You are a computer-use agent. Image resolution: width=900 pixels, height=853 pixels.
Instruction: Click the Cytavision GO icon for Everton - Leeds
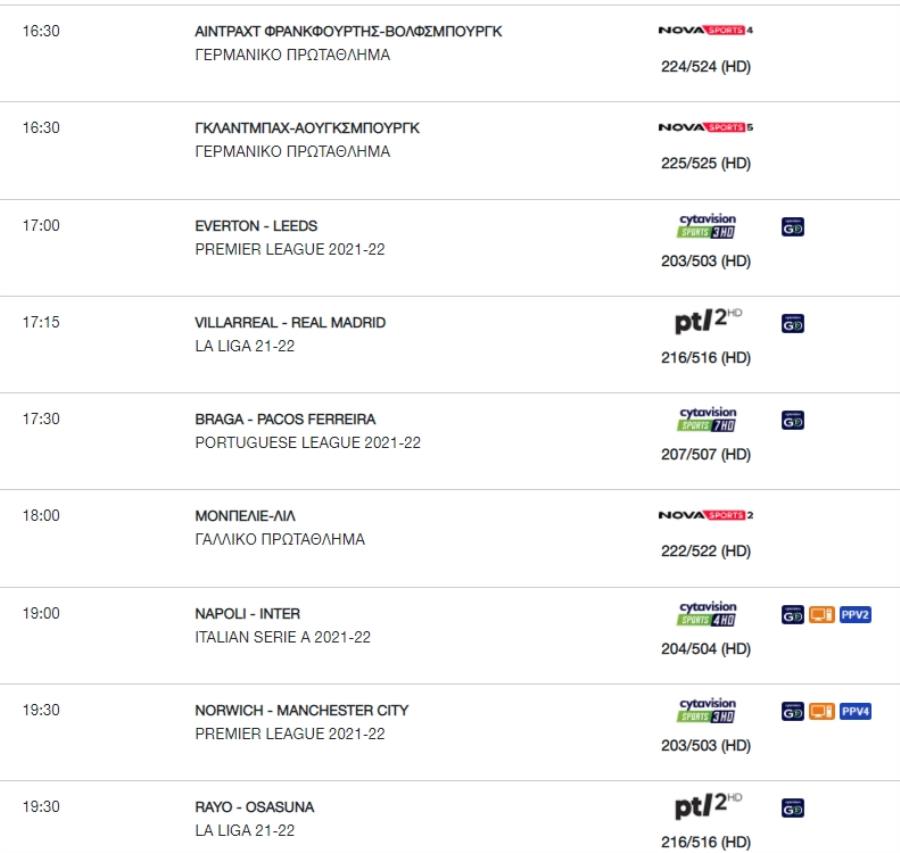[793, 227]
